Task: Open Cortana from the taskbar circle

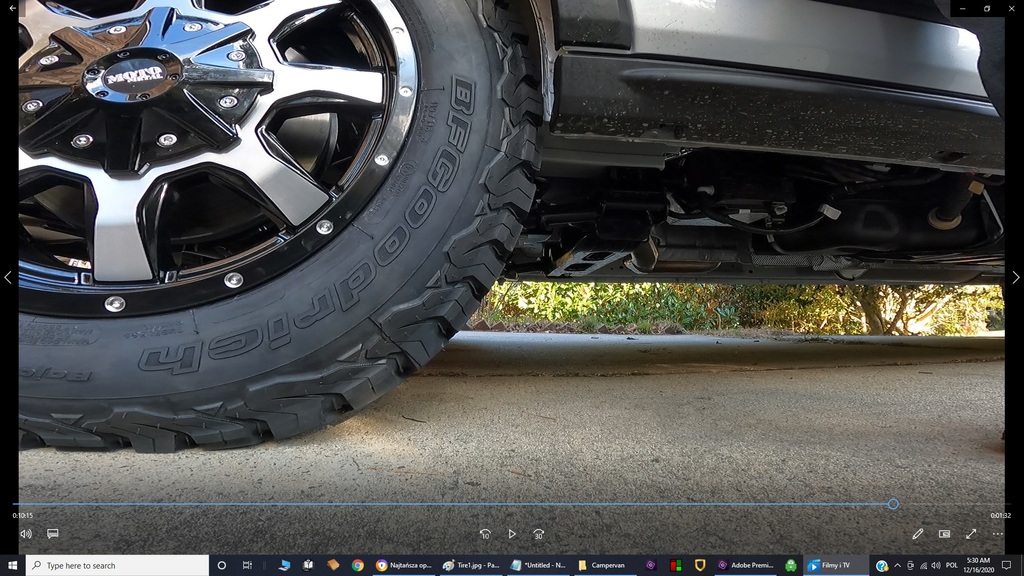Action: (221, 566)
